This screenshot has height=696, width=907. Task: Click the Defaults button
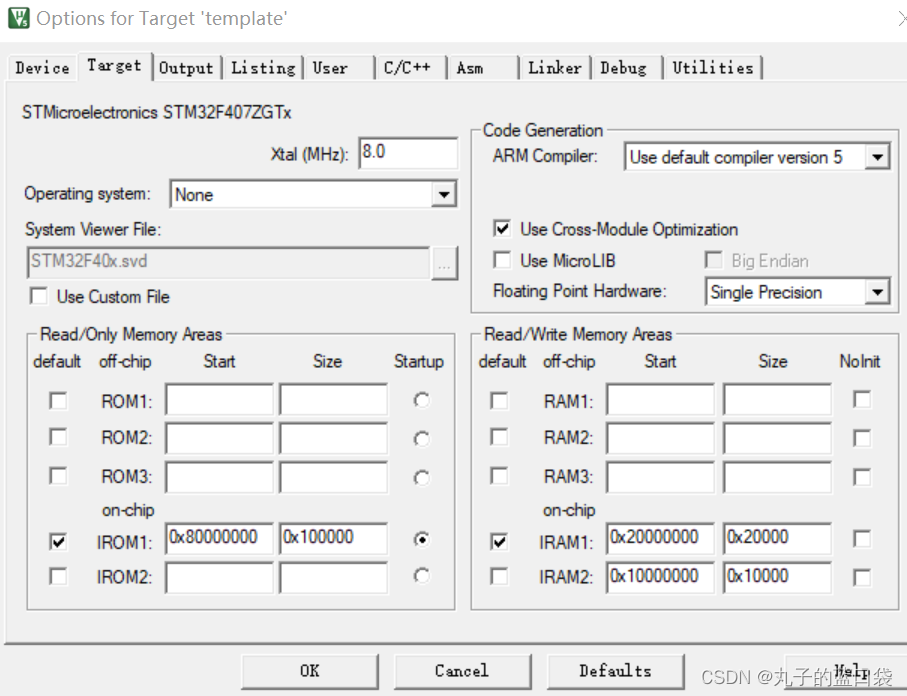615,671
